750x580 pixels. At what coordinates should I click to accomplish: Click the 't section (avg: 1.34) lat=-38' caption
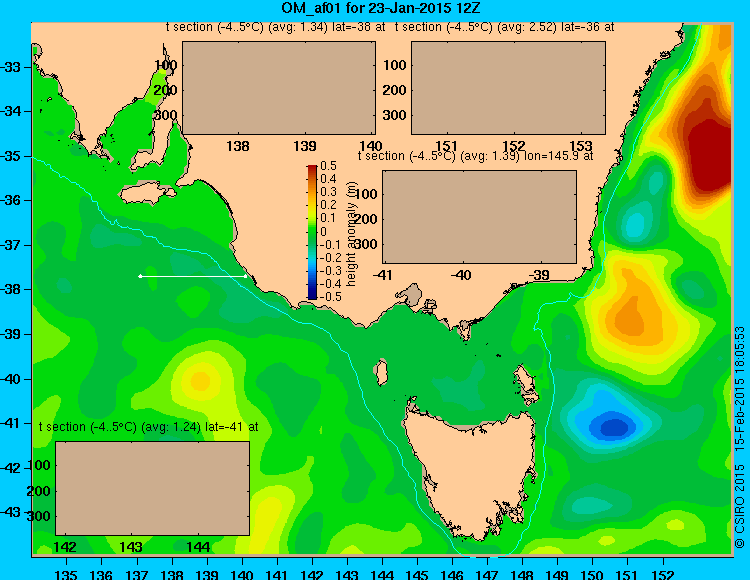pyautogui.click(x=276, y=27)
